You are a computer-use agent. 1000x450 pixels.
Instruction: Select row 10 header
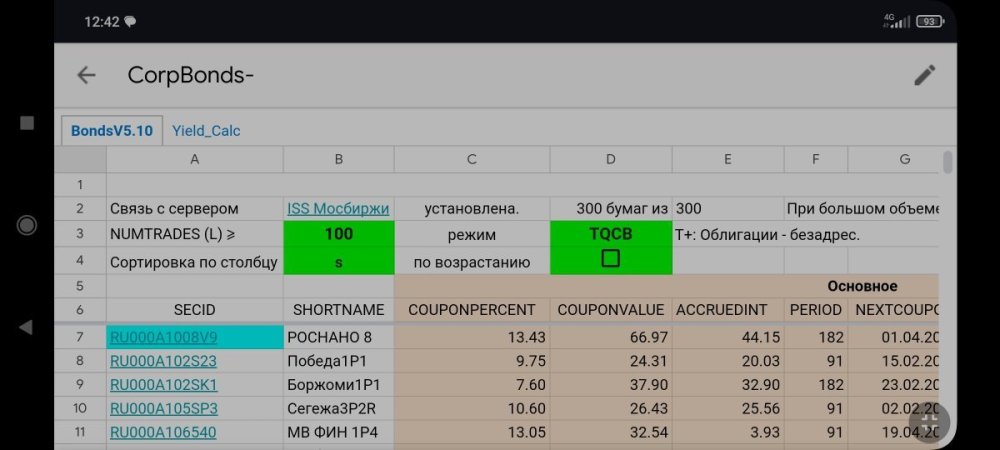[x=80, y=409]
